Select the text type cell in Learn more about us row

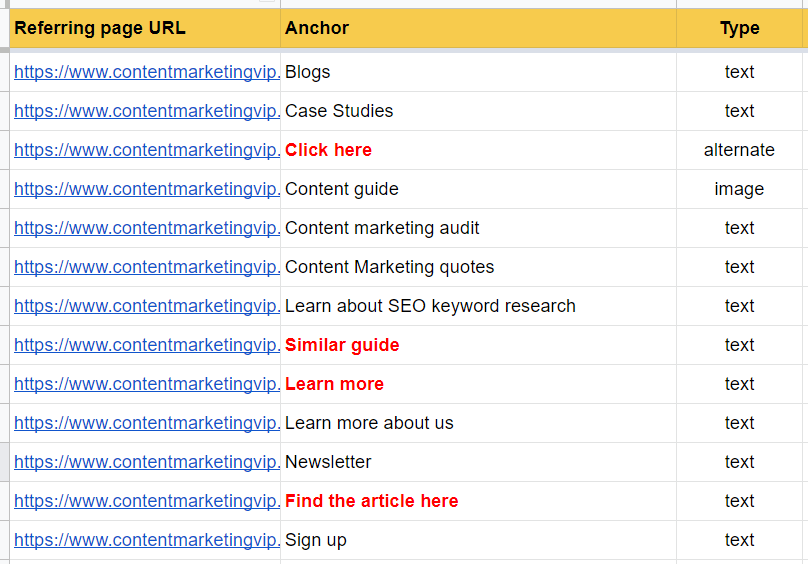(739, 423)
